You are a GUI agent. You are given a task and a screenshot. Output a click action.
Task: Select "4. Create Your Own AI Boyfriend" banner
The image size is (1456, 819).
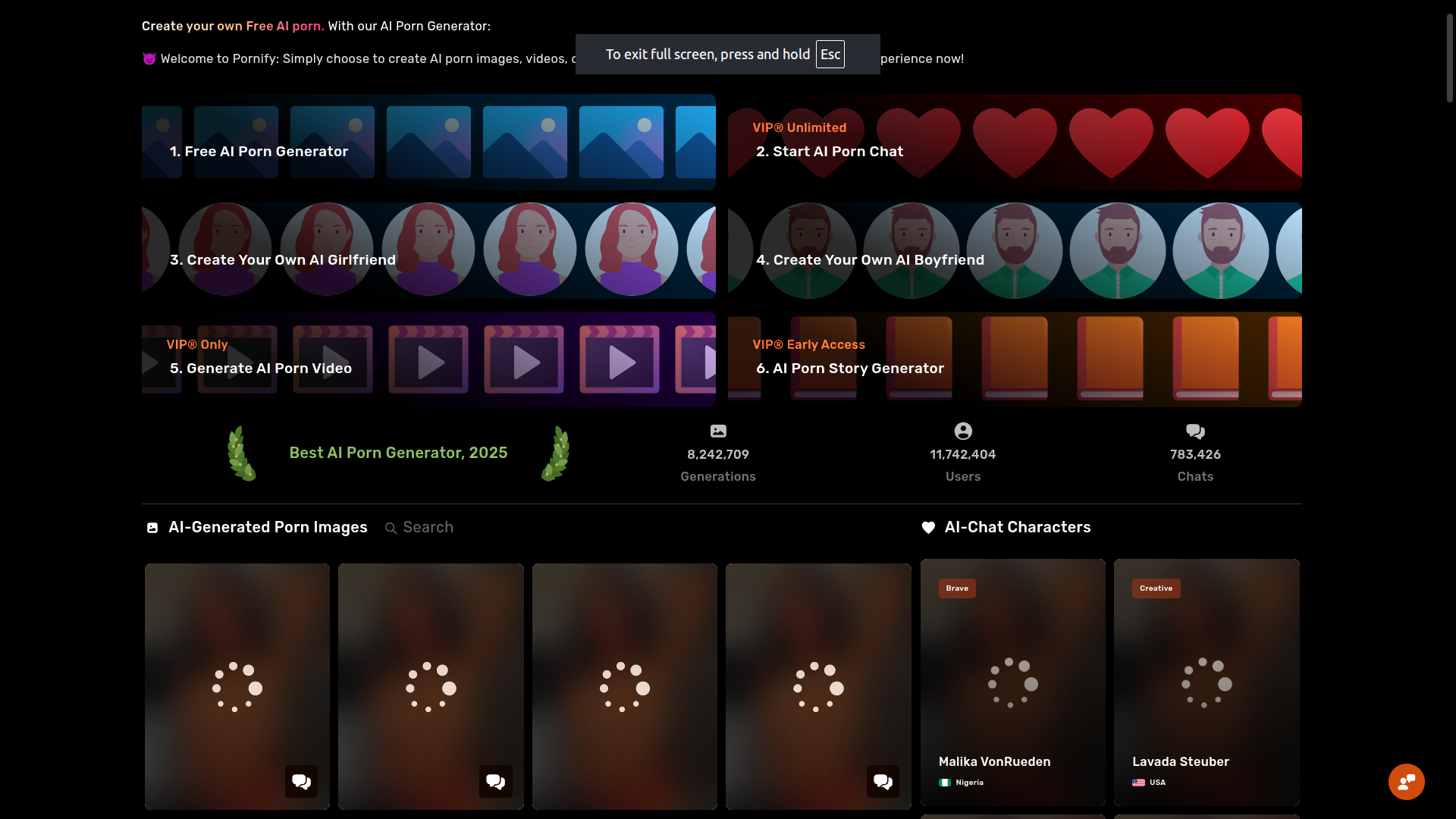point(1015,250)
